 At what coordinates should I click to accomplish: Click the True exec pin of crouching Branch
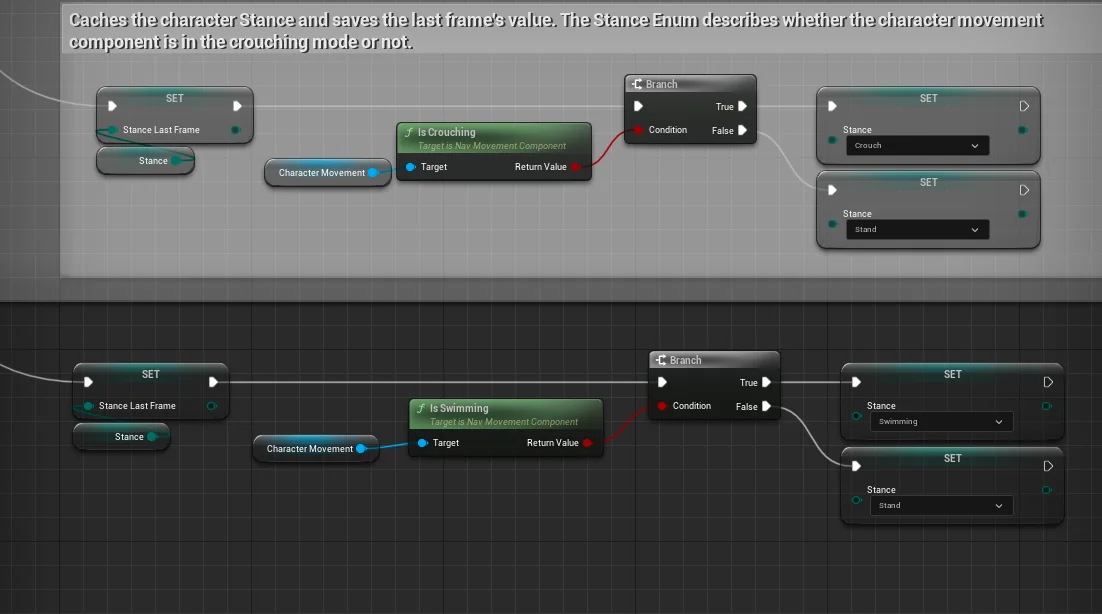coord(742,106)
